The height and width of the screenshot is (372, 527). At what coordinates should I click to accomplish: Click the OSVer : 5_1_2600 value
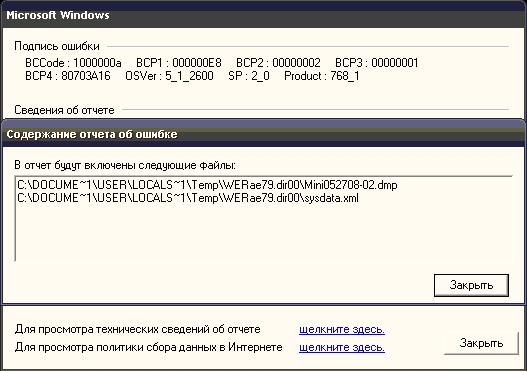point(169,76)
